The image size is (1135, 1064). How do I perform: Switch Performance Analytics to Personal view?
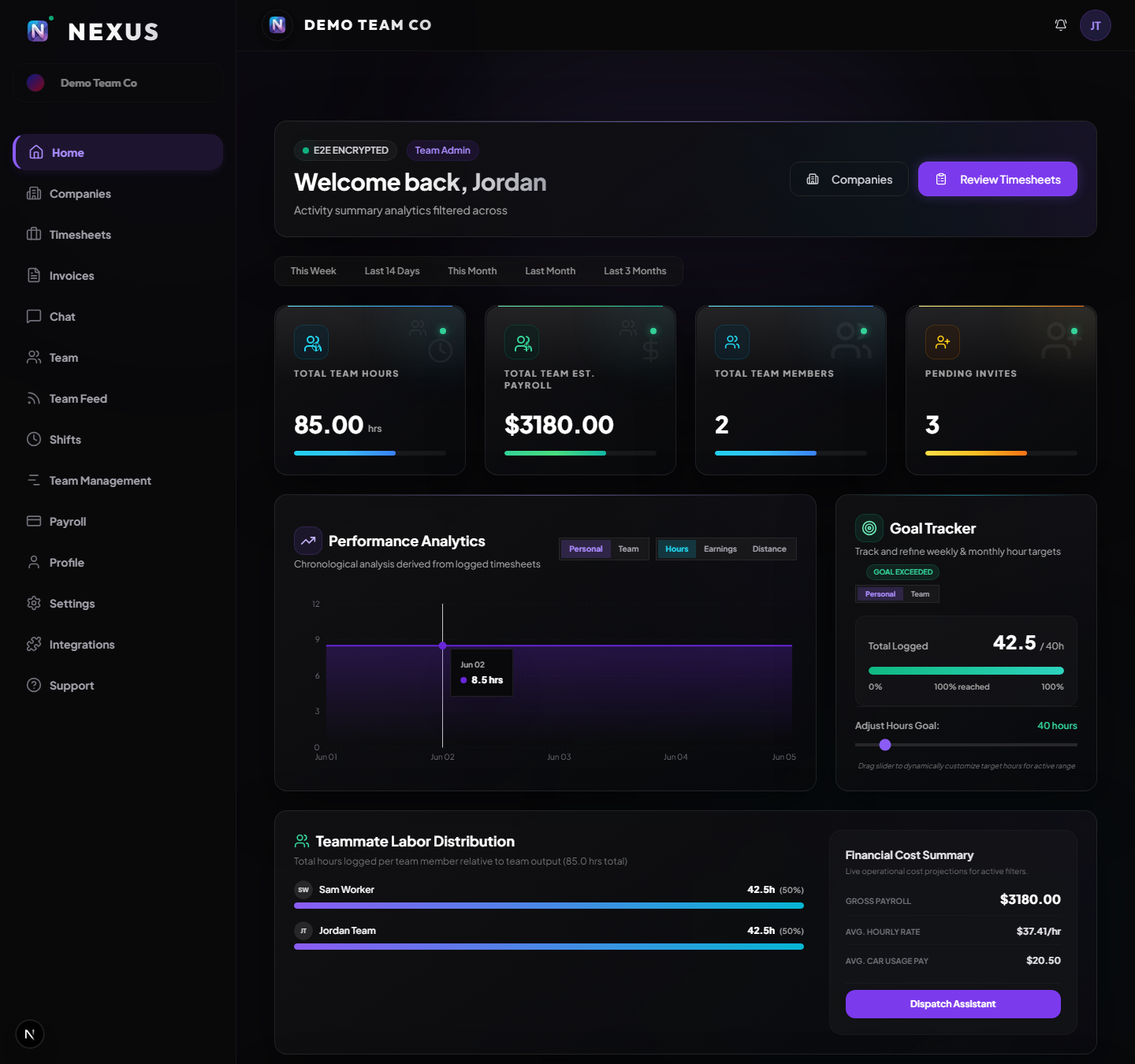tap(586, 549)
